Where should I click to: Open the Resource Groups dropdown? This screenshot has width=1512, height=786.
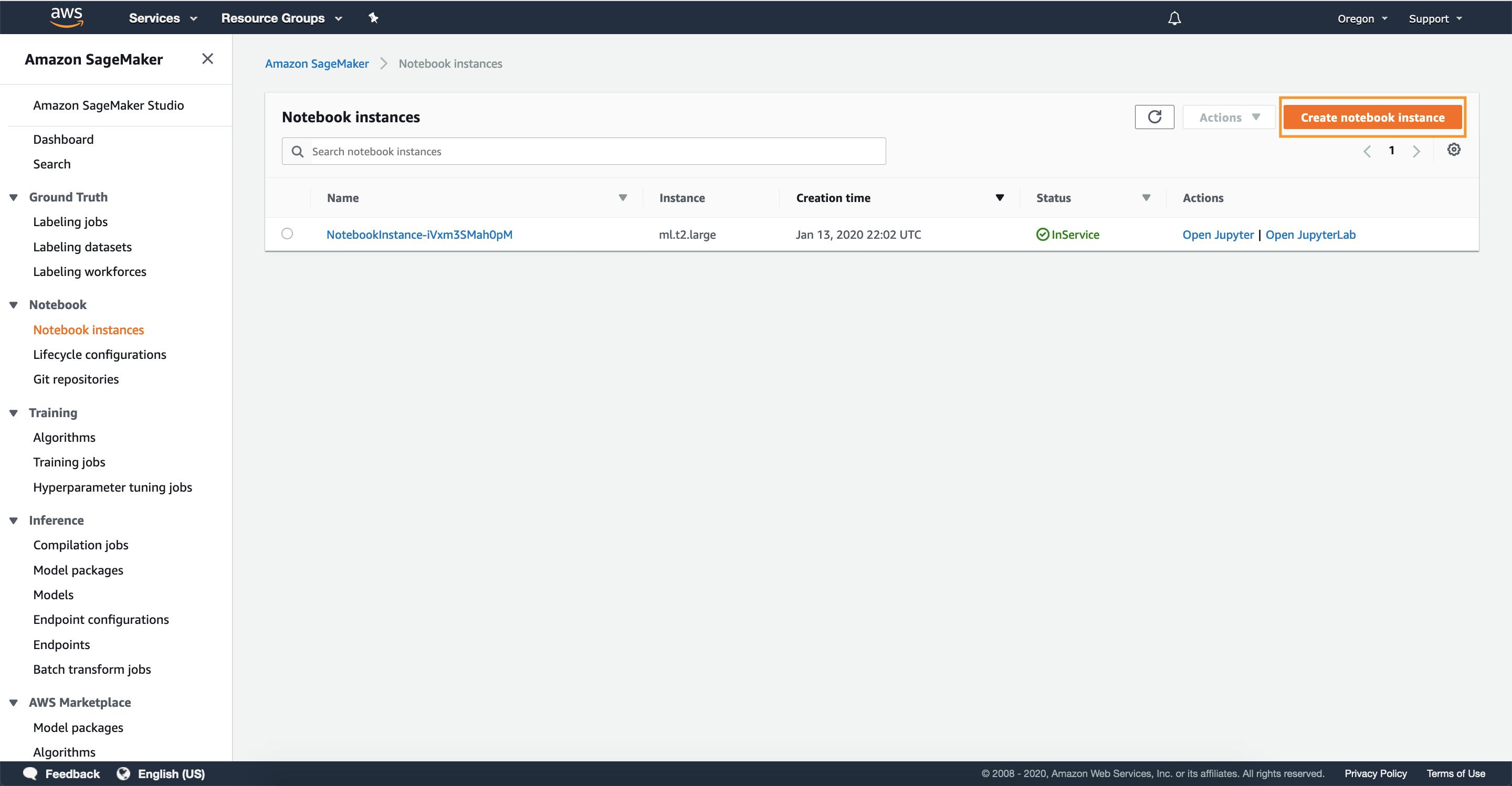(x=282, y=18)
